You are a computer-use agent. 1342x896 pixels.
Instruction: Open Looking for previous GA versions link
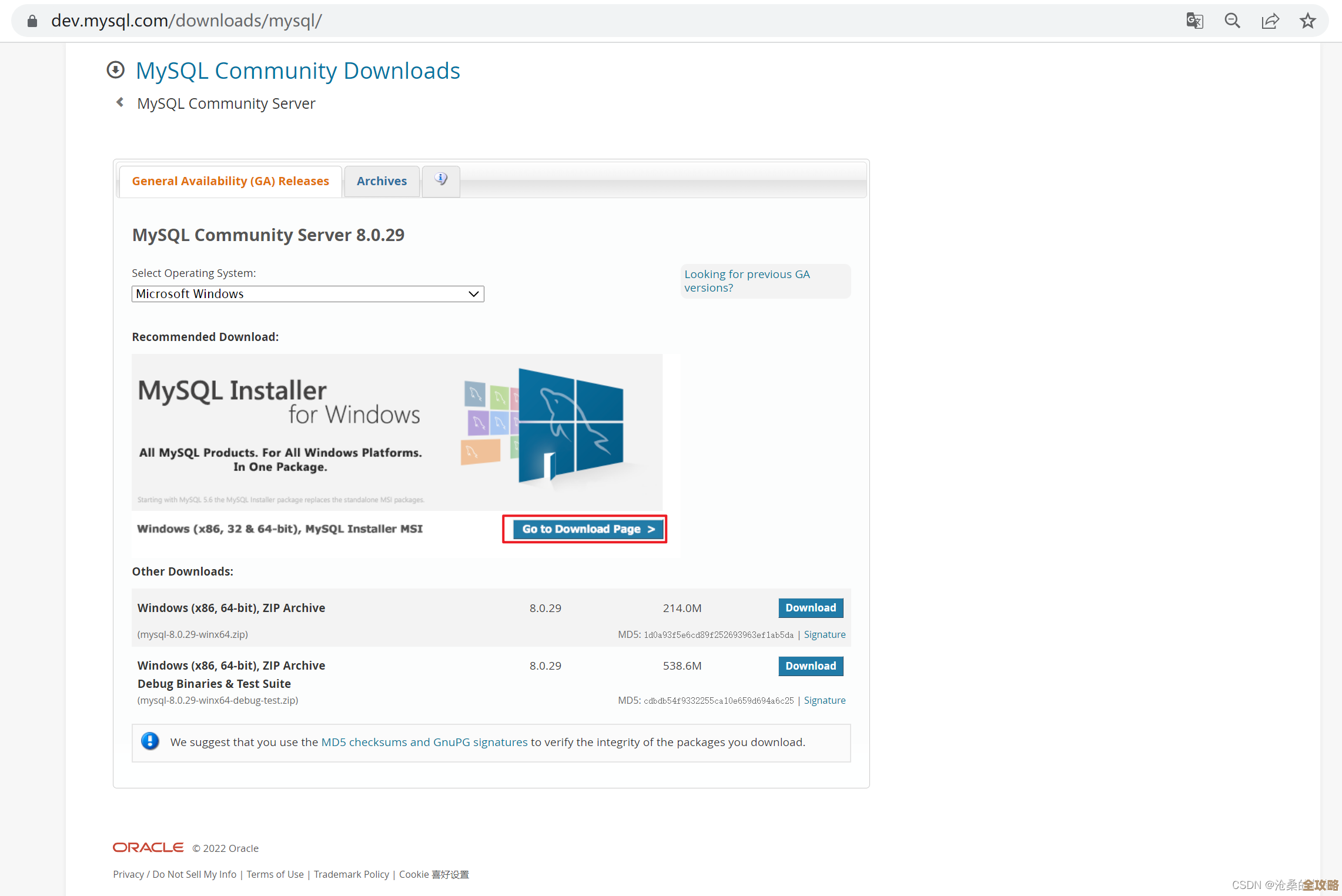(747, 281)
